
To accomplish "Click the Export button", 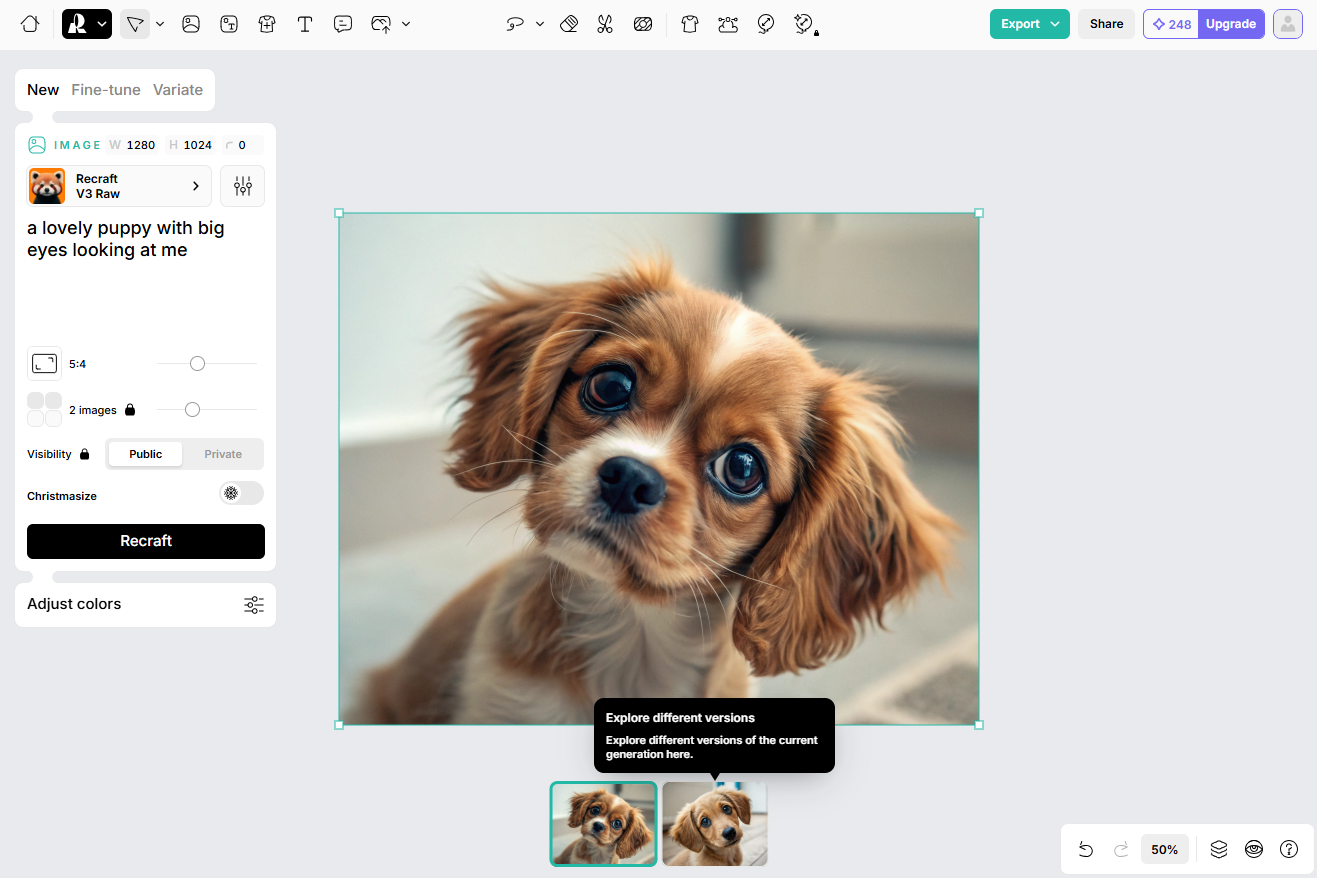I will tap(1030, 24).
